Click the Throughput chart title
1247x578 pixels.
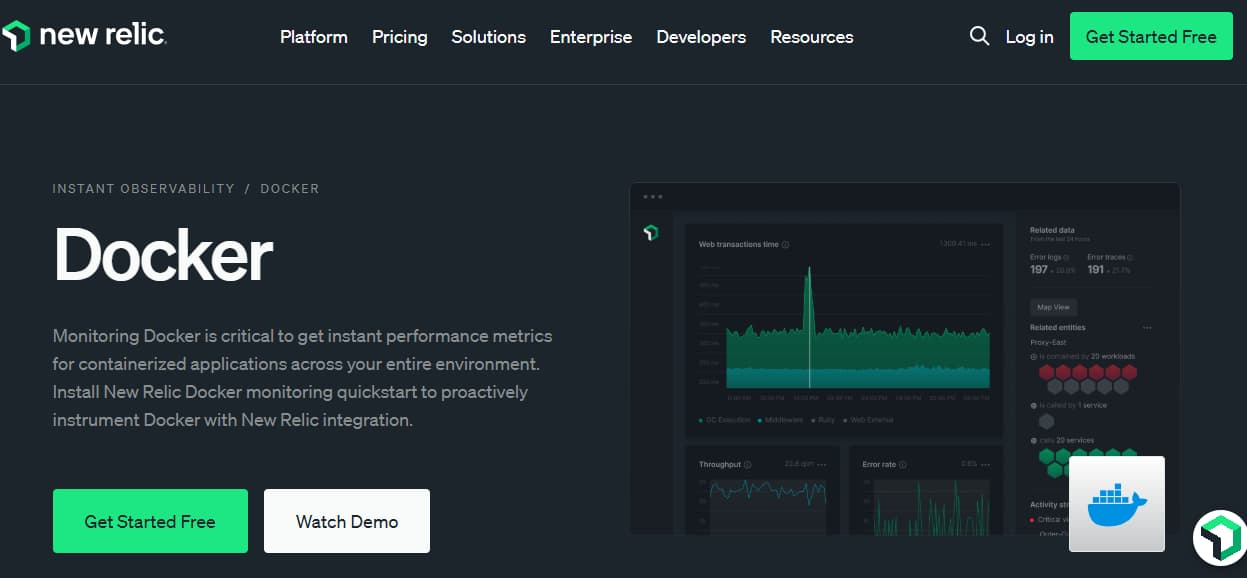click(x=720, y=464)
